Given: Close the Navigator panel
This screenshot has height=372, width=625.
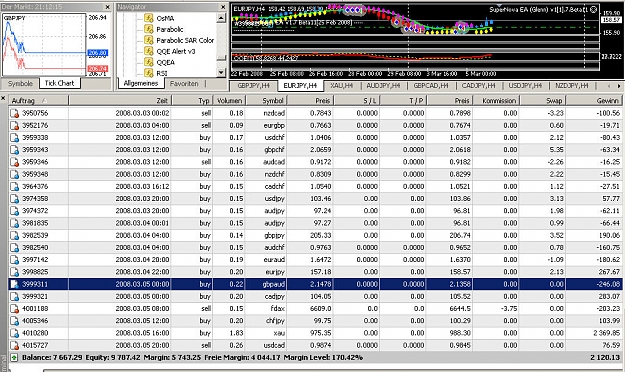Looking at the screenshot, I should tap(223, 7).
